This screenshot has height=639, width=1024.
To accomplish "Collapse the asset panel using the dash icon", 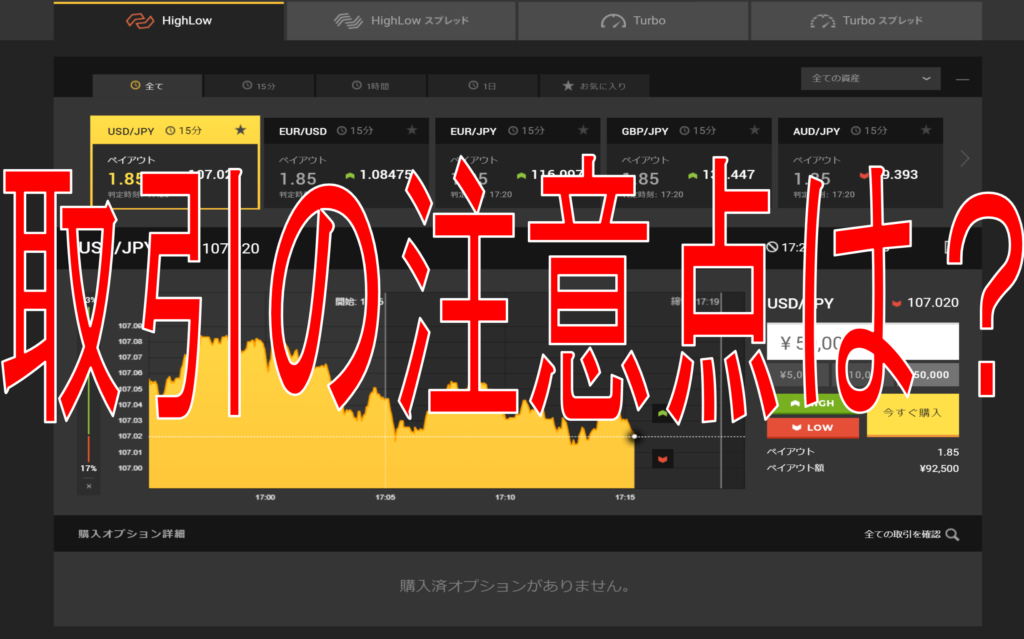I will pos(962,79).
